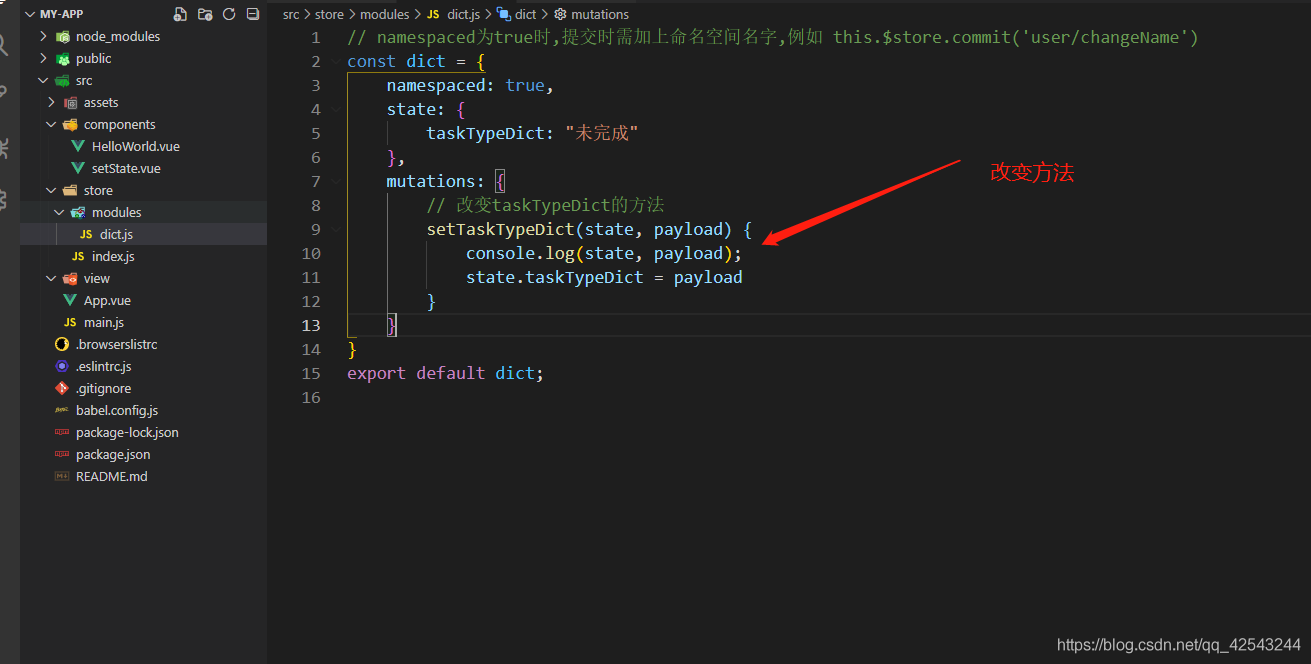Open the Extensions view in activity bar
The width and height of the screenshot is (1311, 664).
4,199
